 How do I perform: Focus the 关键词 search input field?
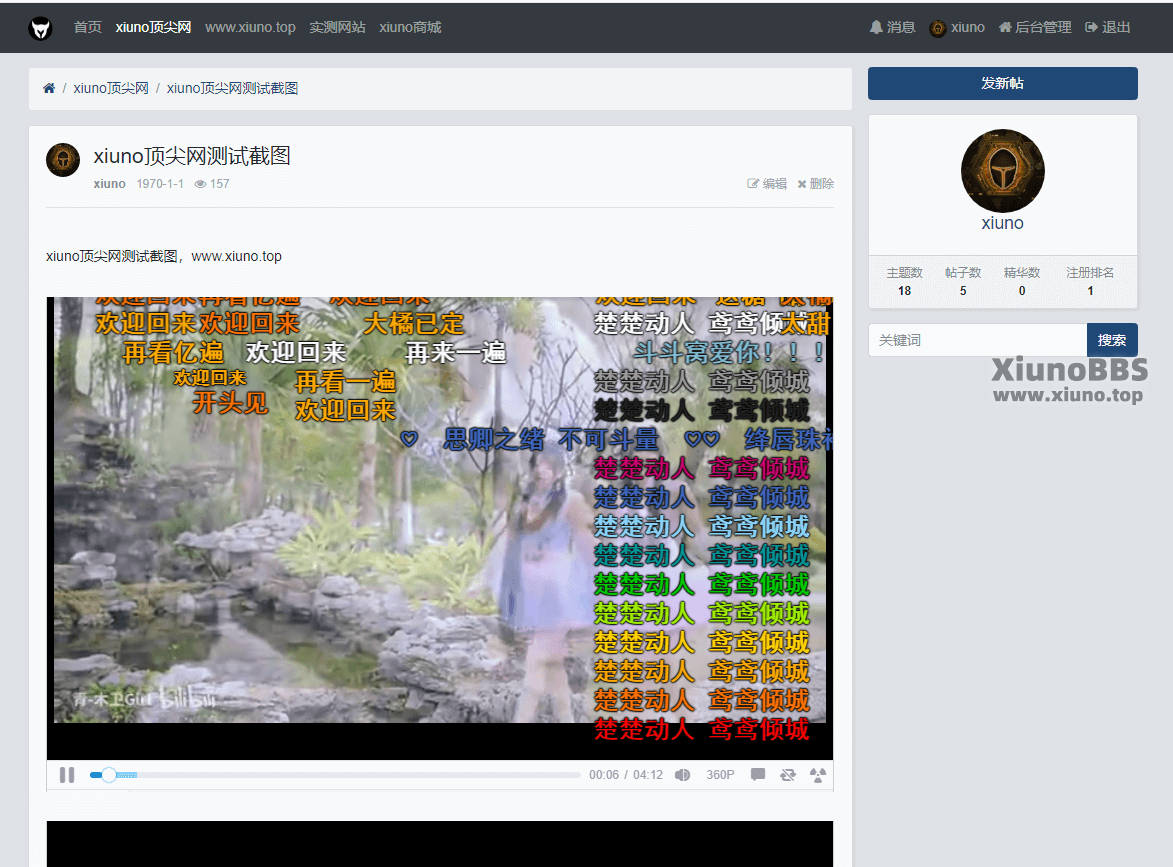click(977, 340)
